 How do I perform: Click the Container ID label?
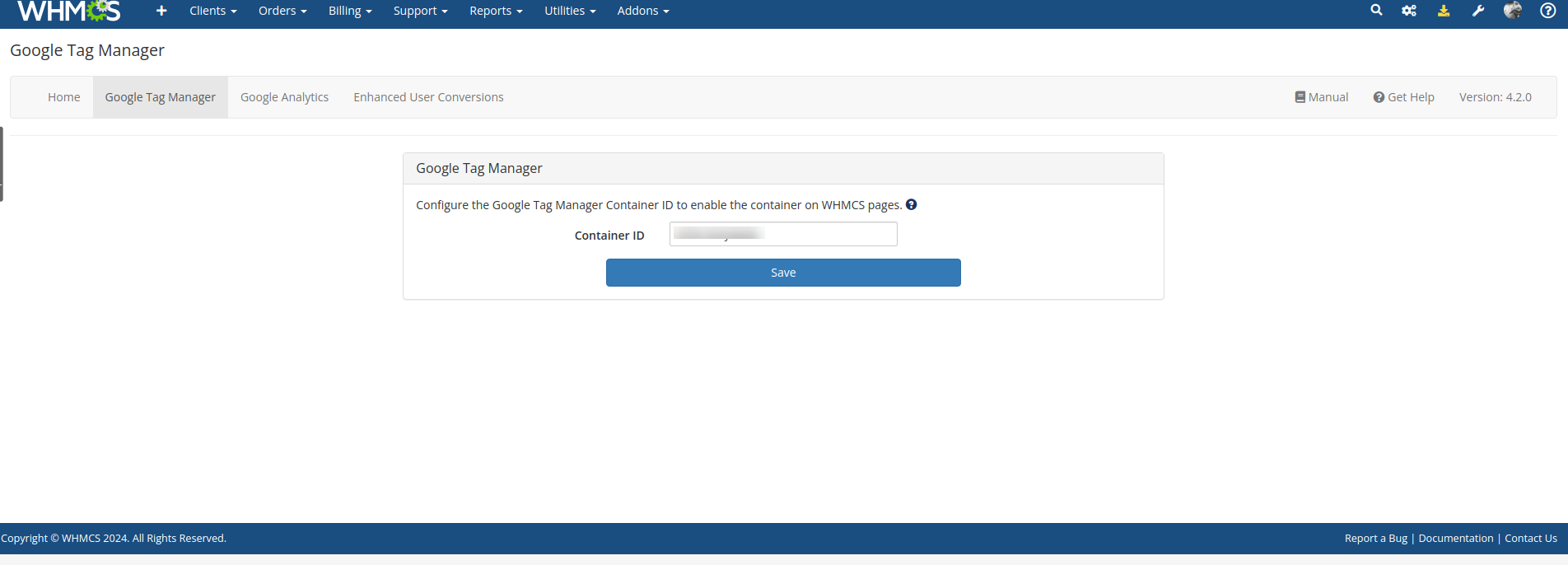tap(609, 236)
